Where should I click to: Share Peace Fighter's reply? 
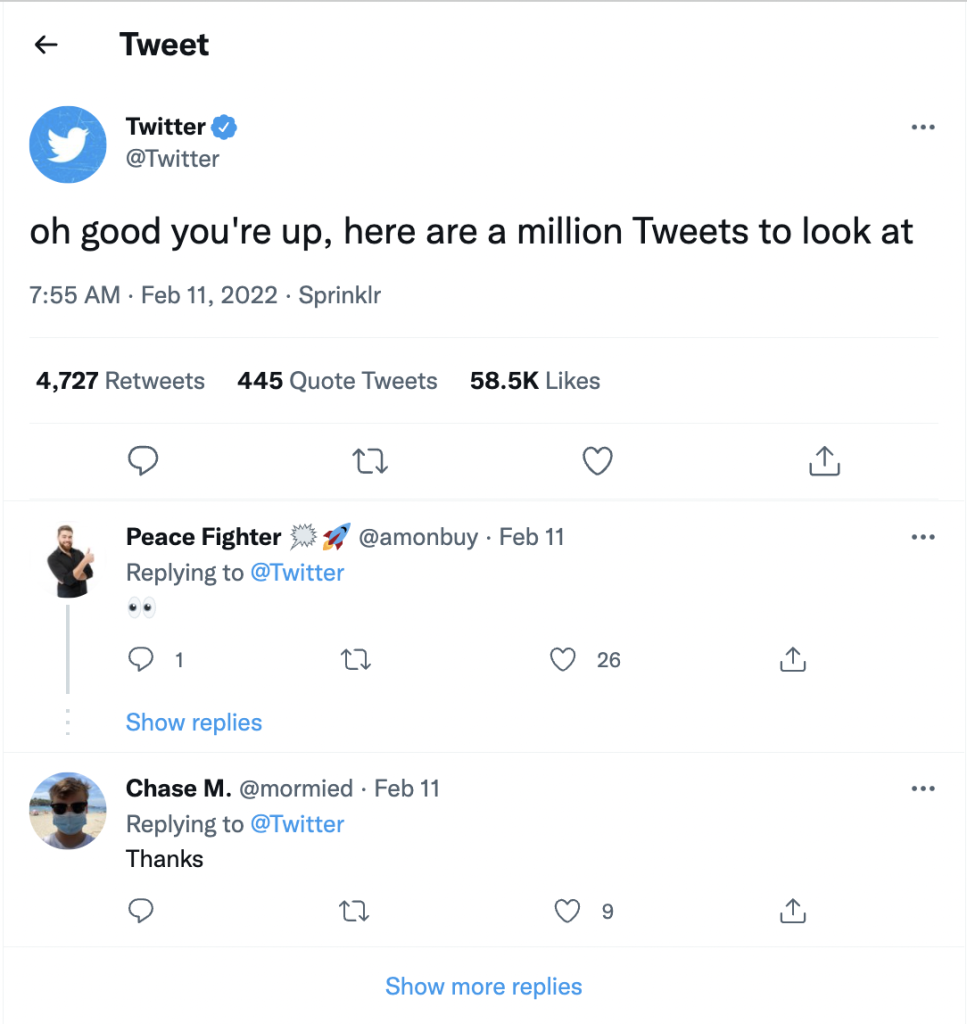(x=792, y=660)
